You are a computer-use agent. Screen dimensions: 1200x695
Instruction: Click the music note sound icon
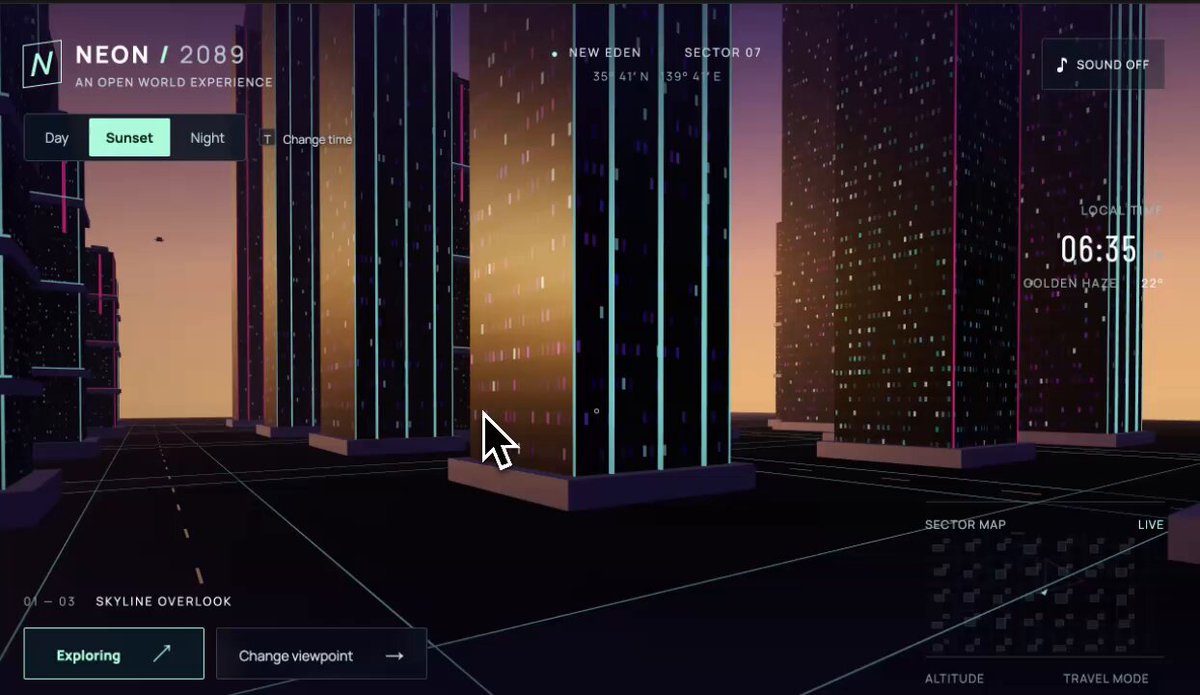tap(1062, 65)
